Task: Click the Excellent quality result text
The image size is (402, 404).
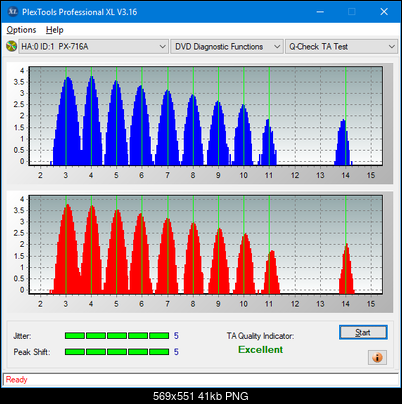Action: pyautogui.click(x=261, y=350)
